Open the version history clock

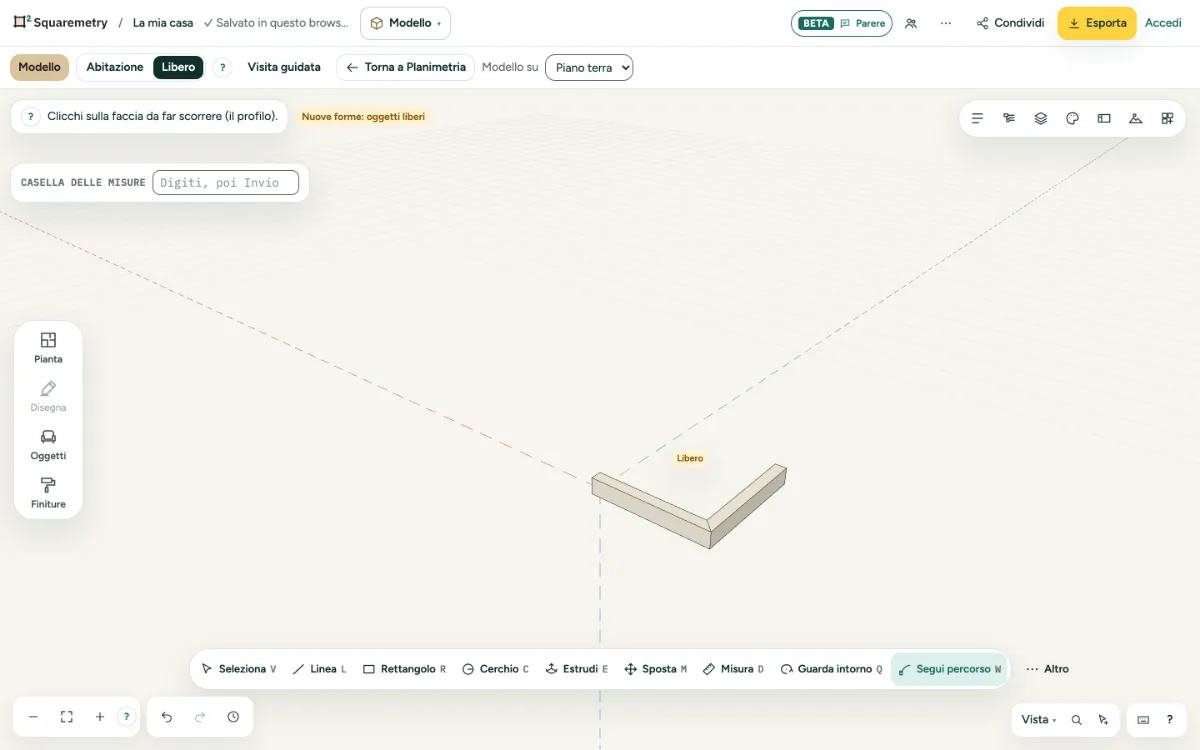tap(233, 717)
